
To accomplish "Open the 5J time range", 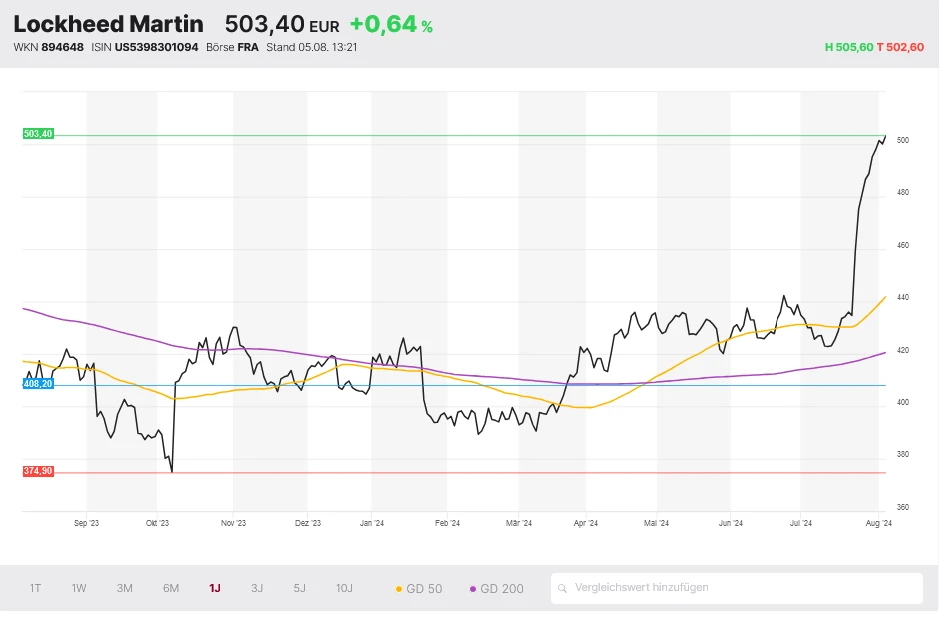I will pos(299,588).
